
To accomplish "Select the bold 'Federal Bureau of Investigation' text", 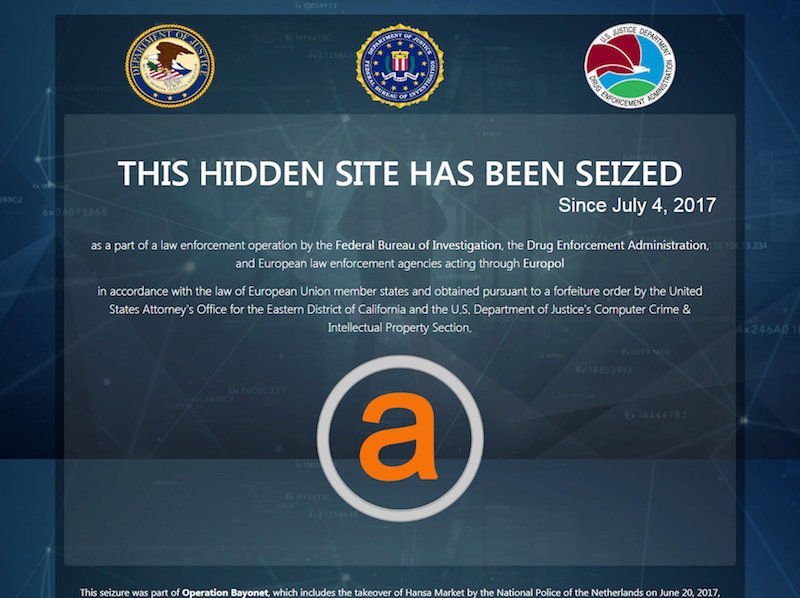I will click(418, 245).
